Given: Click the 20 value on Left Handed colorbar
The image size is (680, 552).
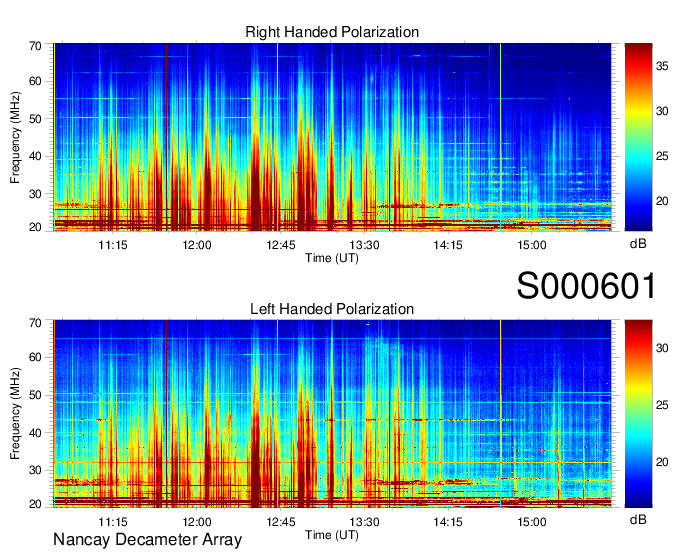Looking at the screenshot, I should pos(662,462).
